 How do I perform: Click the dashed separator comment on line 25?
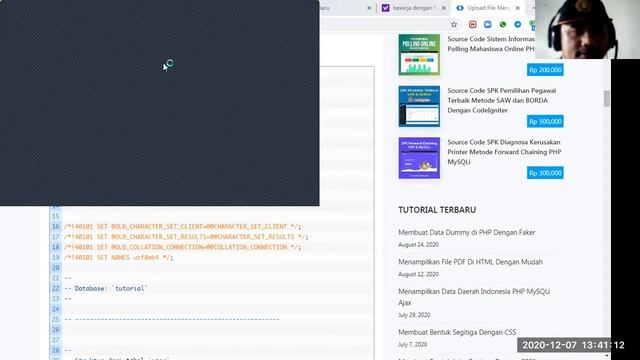pos(172,319)
